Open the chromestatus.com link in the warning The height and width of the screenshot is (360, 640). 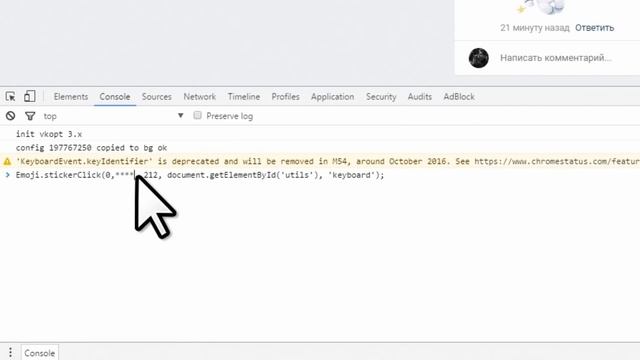click(x=557, y=161)
